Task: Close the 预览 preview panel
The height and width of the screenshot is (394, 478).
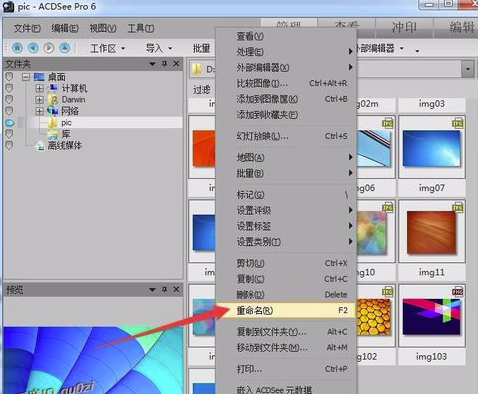Action: pyautogui.click(x=176, y=289)
